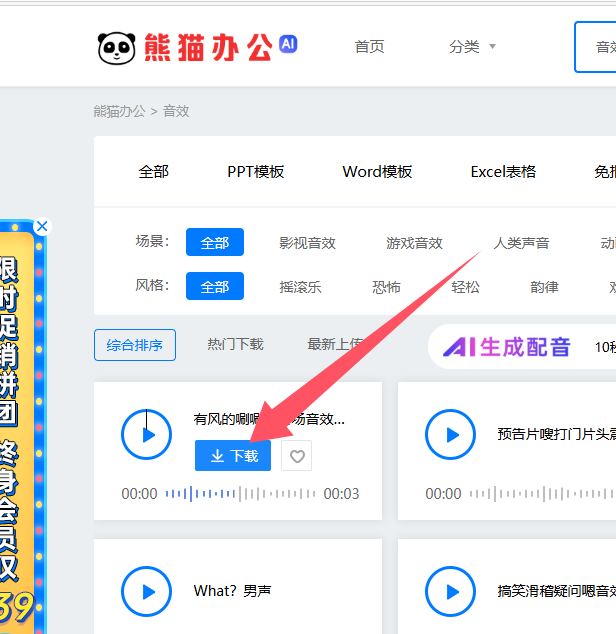The image size is (616, 634).
Task: Click 熊猫办公 breadcrumb link
Action: 119,111
